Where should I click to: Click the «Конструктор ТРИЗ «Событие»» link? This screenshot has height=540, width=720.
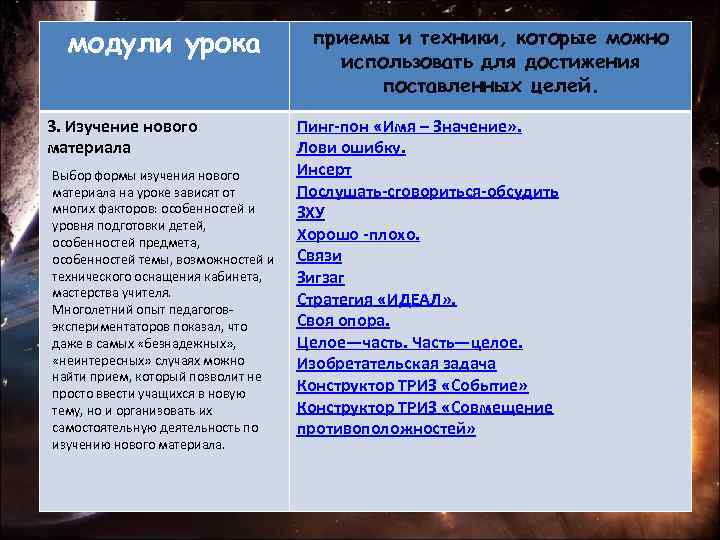coord(412,385)
